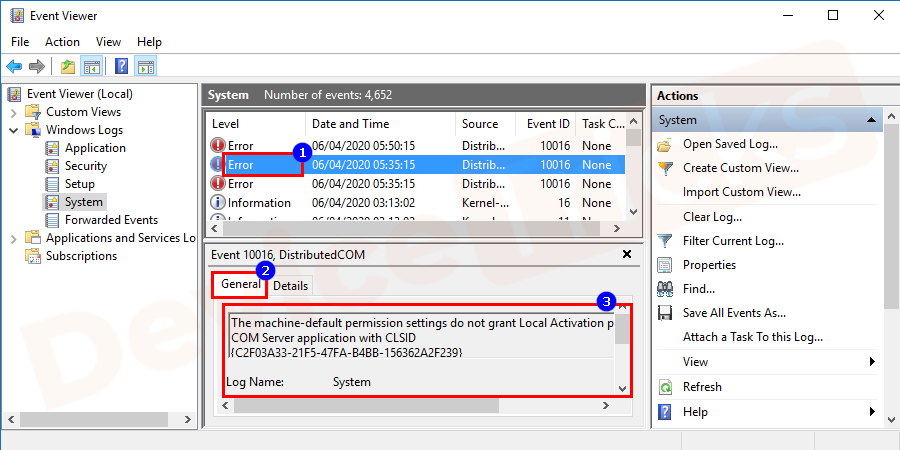Viewport: 900px width, 450px height.
Task: Switch to the General tab
Action: [240, 284]
